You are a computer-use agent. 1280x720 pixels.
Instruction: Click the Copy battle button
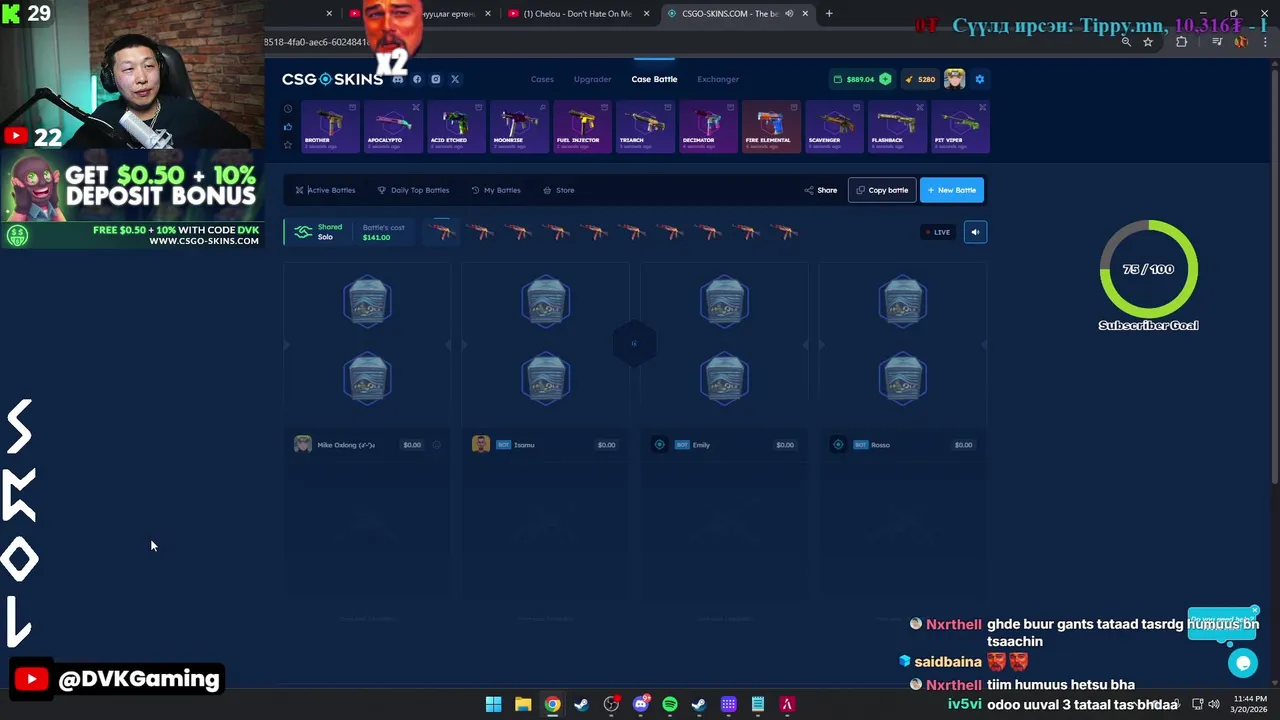tap(882, 190)
